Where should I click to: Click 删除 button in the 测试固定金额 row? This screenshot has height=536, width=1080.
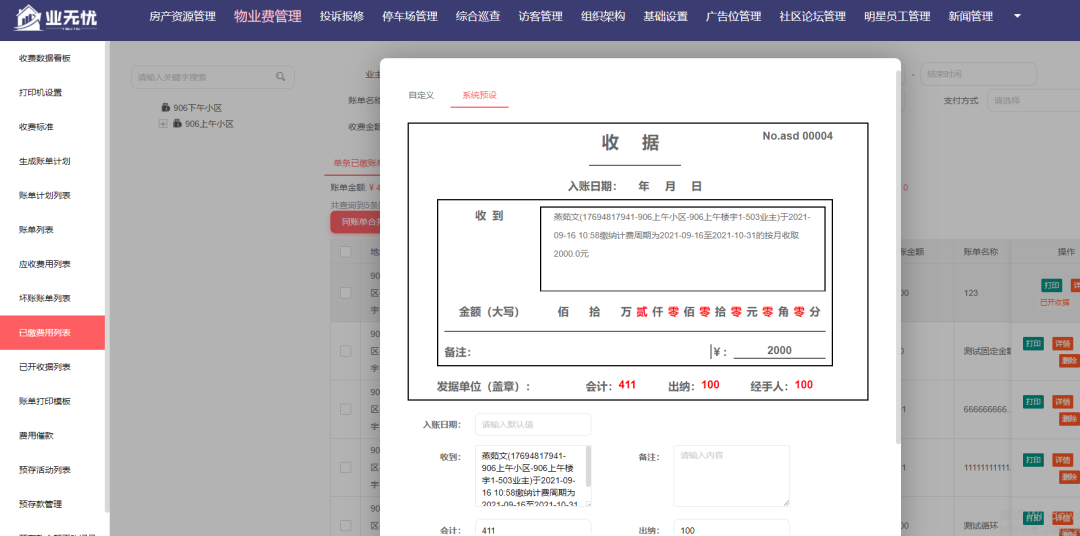point(1069,360)
